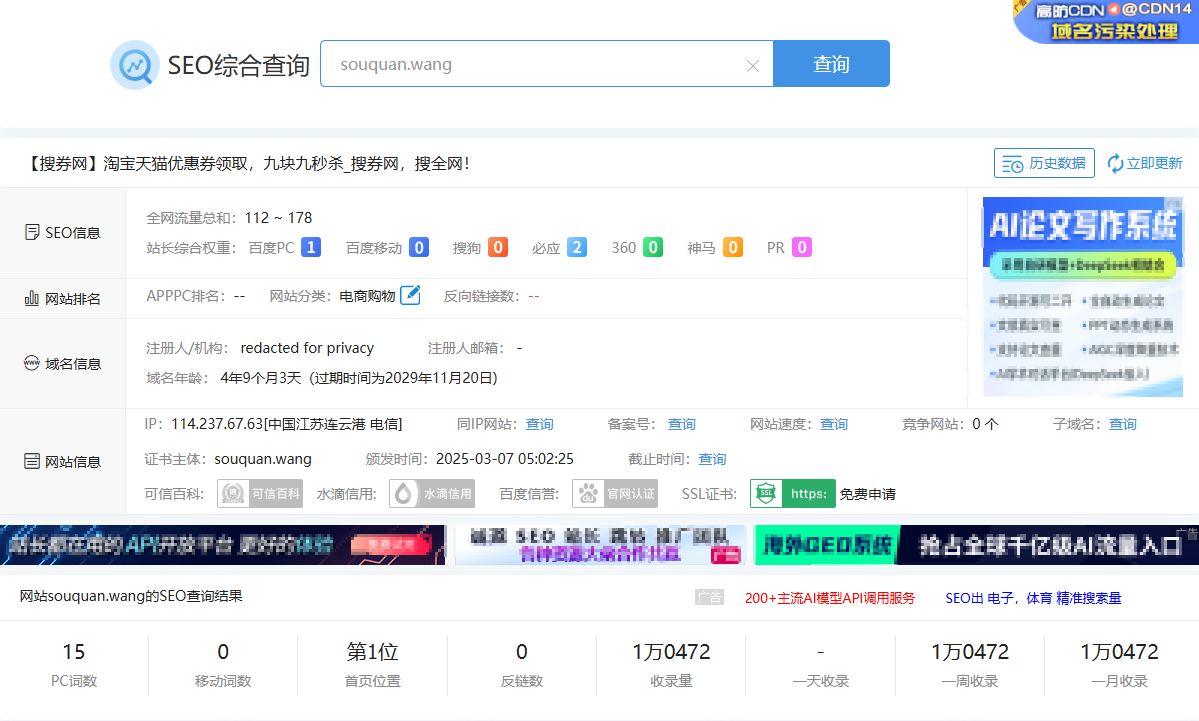The height and width of the screenshot is (721, 1199).
Task: Select the 域名信息 sidebar item
Action: pyautogui.click(x=62, y=363)
